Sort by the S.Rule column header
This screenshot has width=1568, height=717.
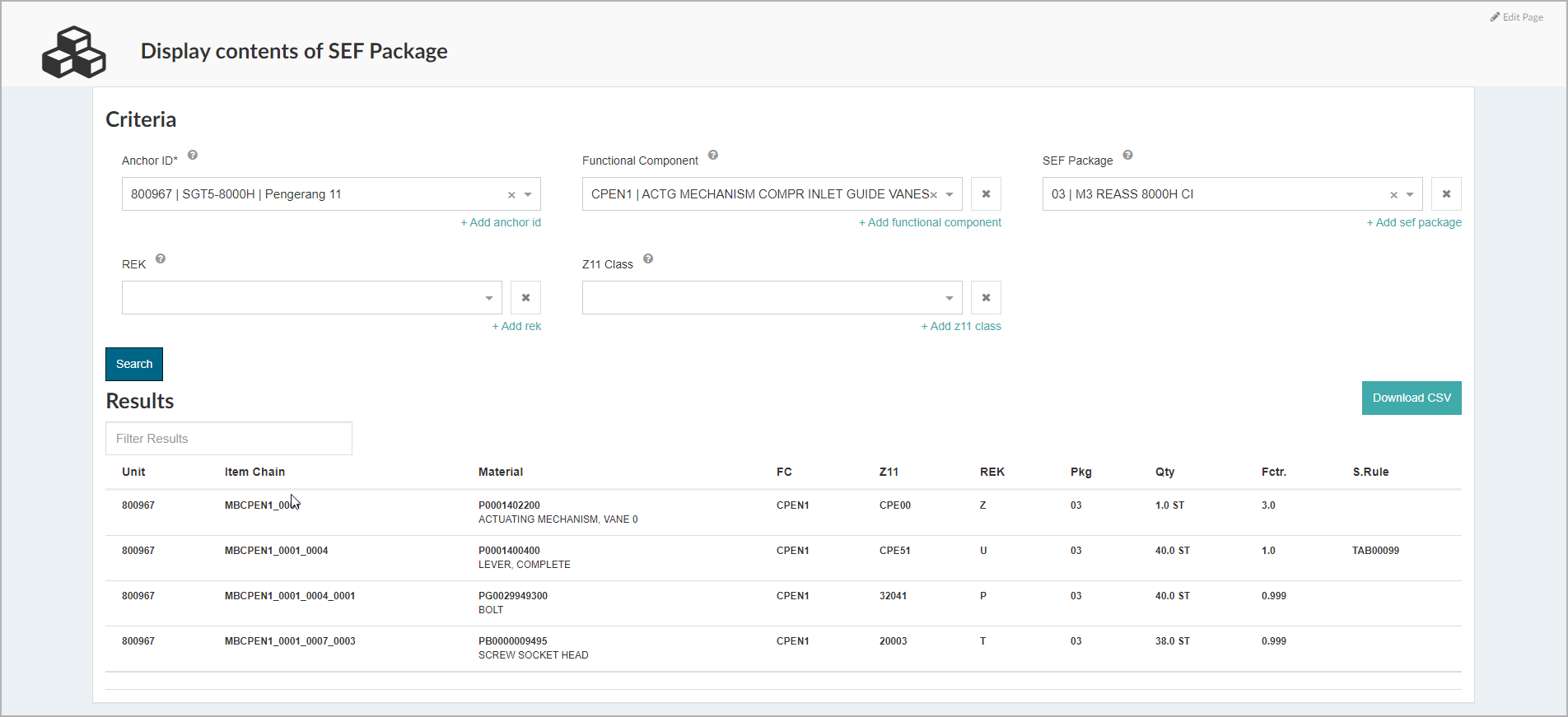point(1370,472)
